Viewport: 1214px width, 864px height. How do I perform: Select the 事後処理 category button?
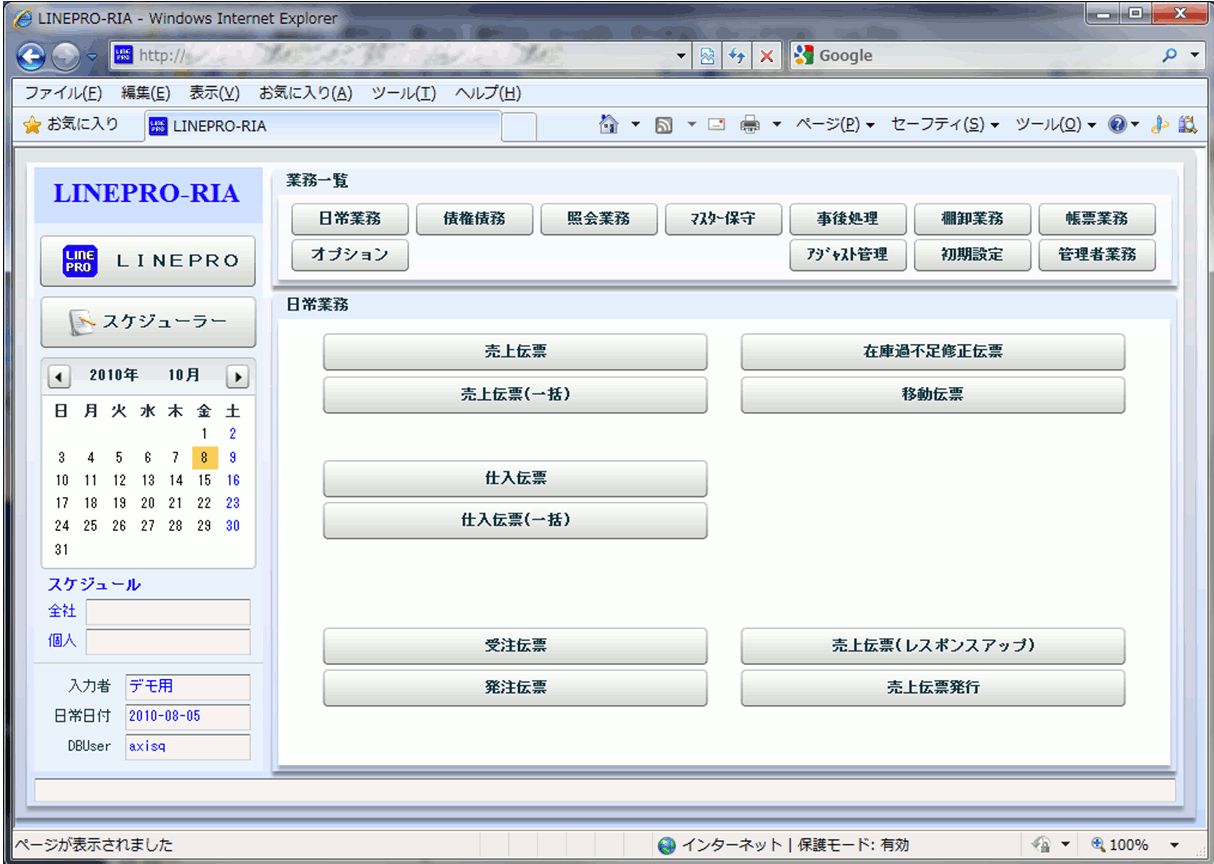point(848,219)
